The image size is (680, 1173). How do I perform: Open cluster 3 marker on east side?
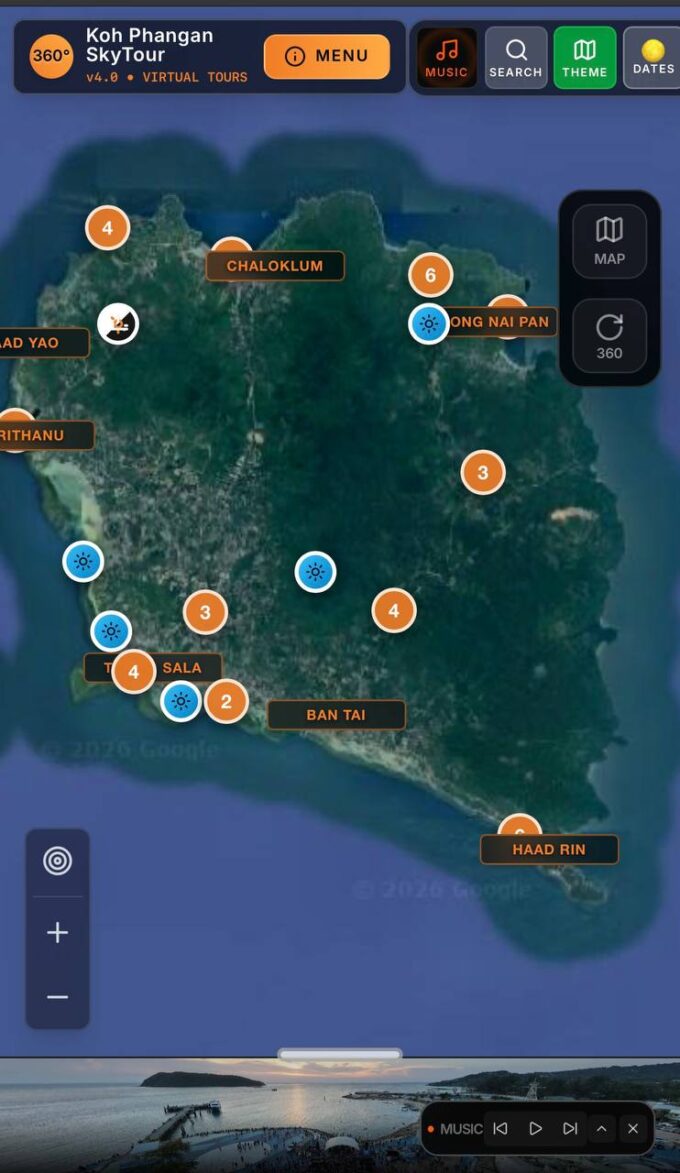pos(483,472)
